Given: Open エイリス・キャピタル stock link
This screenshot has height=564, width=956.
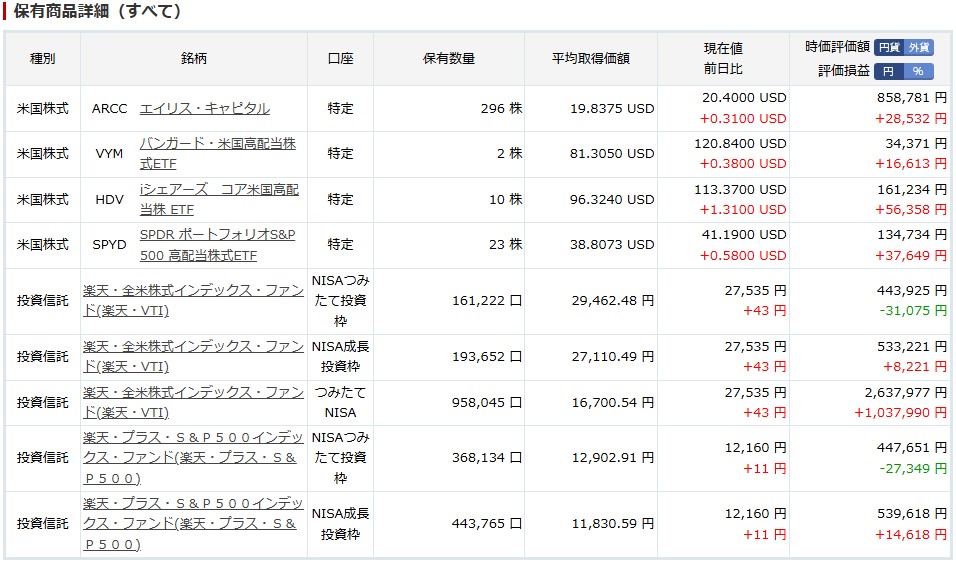Looking at the screenshot, I should click(x=204, y=109).
